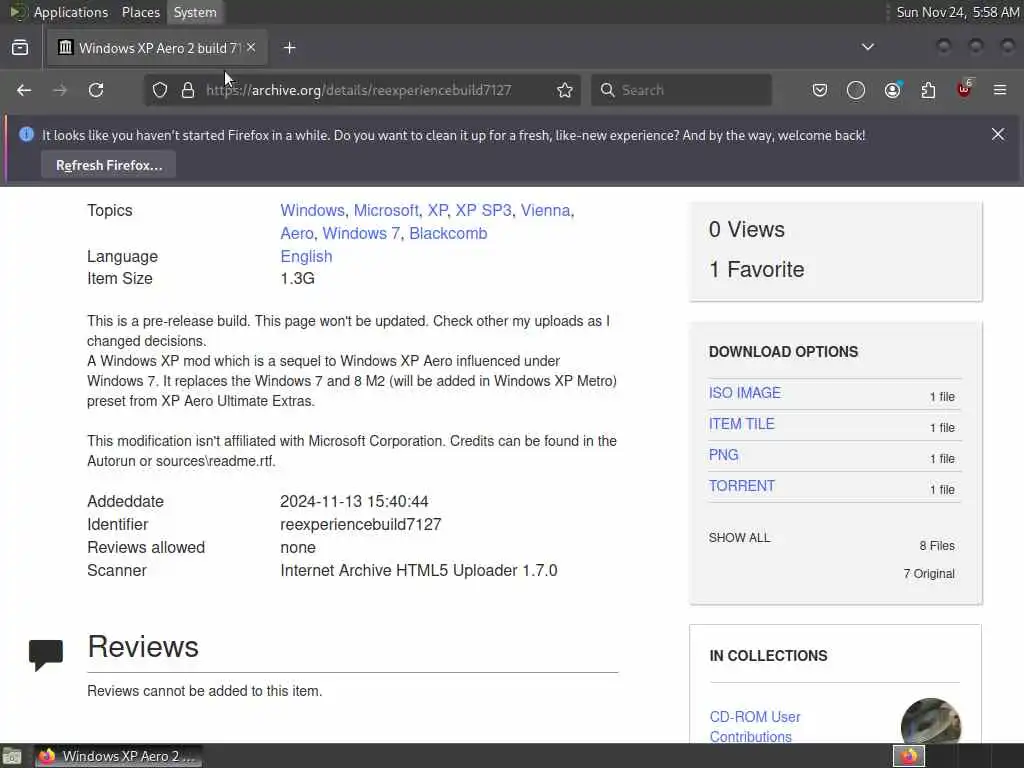Image resolution: width=1024 pixels, height=768 pixels.
Task: Open the Places menu
Action: point(140,12)
